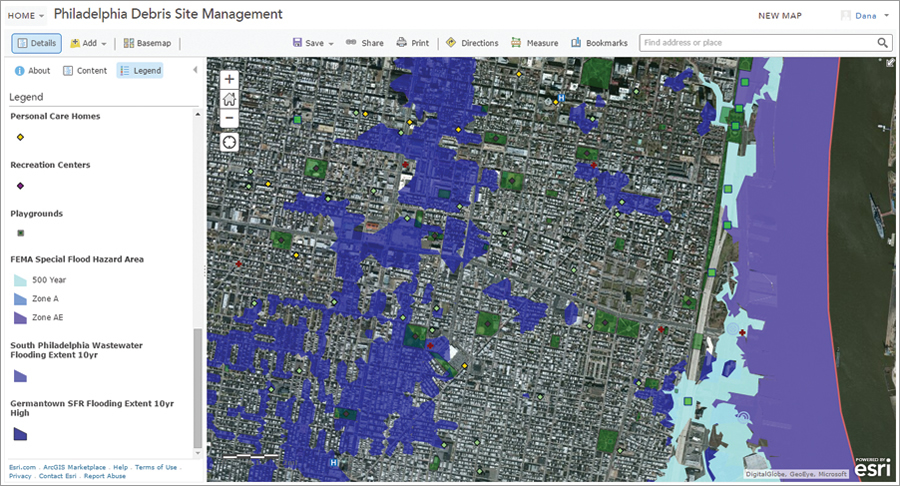This screenshot has width=900, height=486.
Task: Click the esri logo on the map
Action: 873,469
